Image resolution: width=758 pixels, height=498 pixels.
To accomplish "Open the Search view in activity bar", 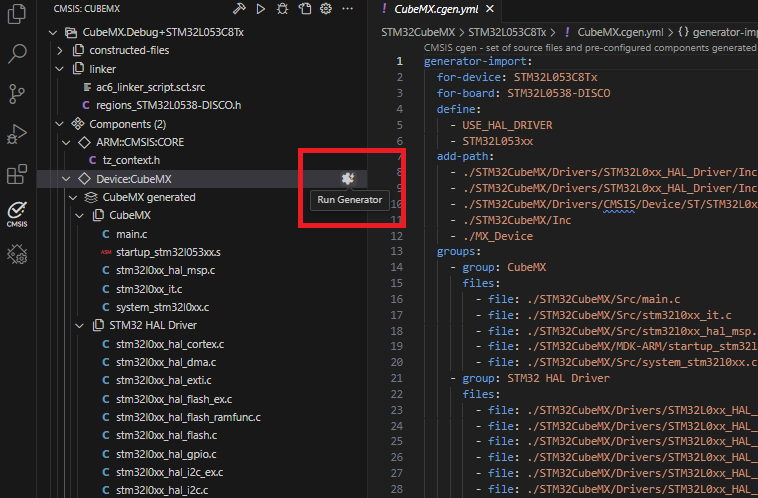I will pos(17,53).
